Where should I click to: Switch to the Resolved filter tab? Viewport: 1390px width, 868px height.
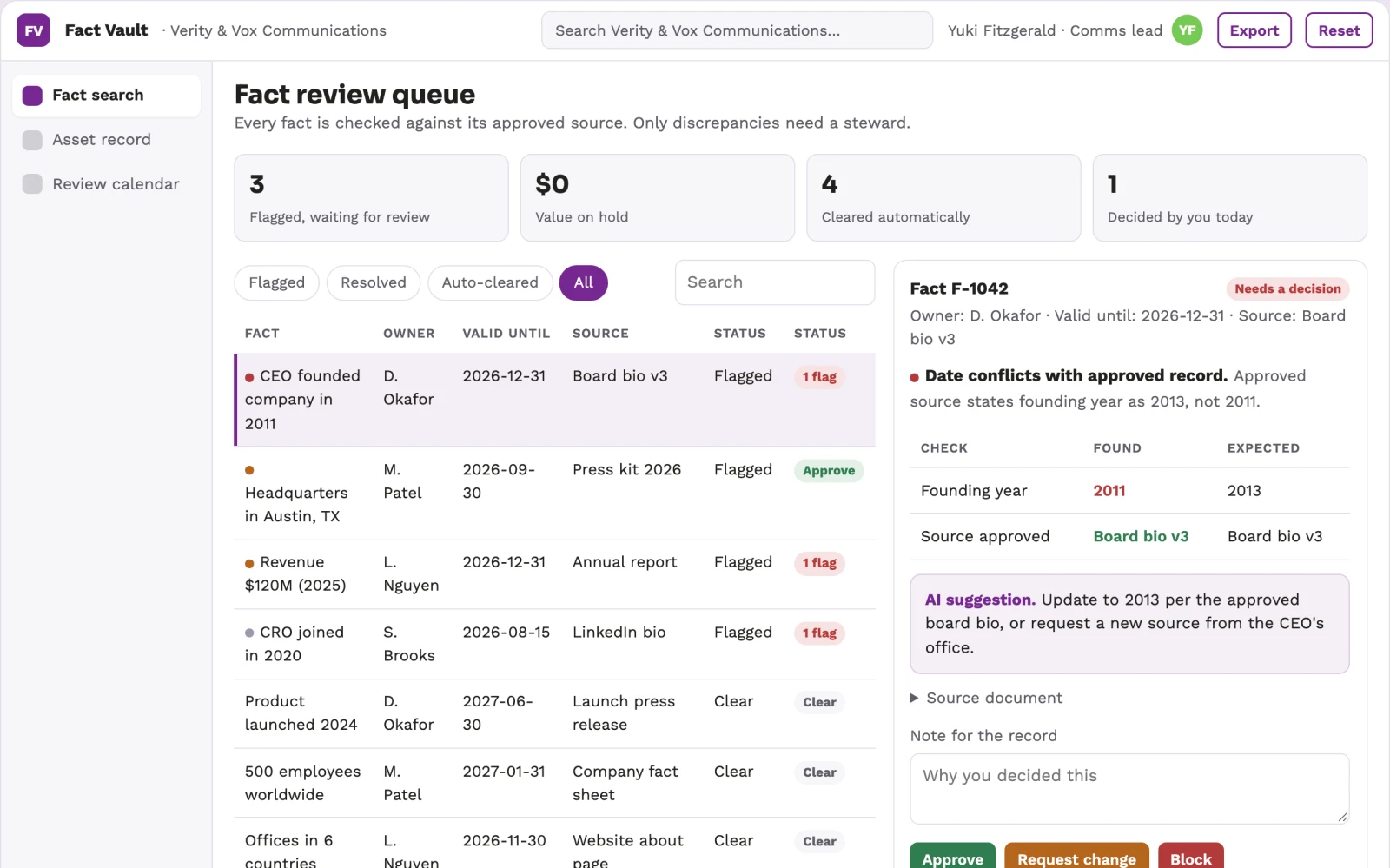pos(373,282)
